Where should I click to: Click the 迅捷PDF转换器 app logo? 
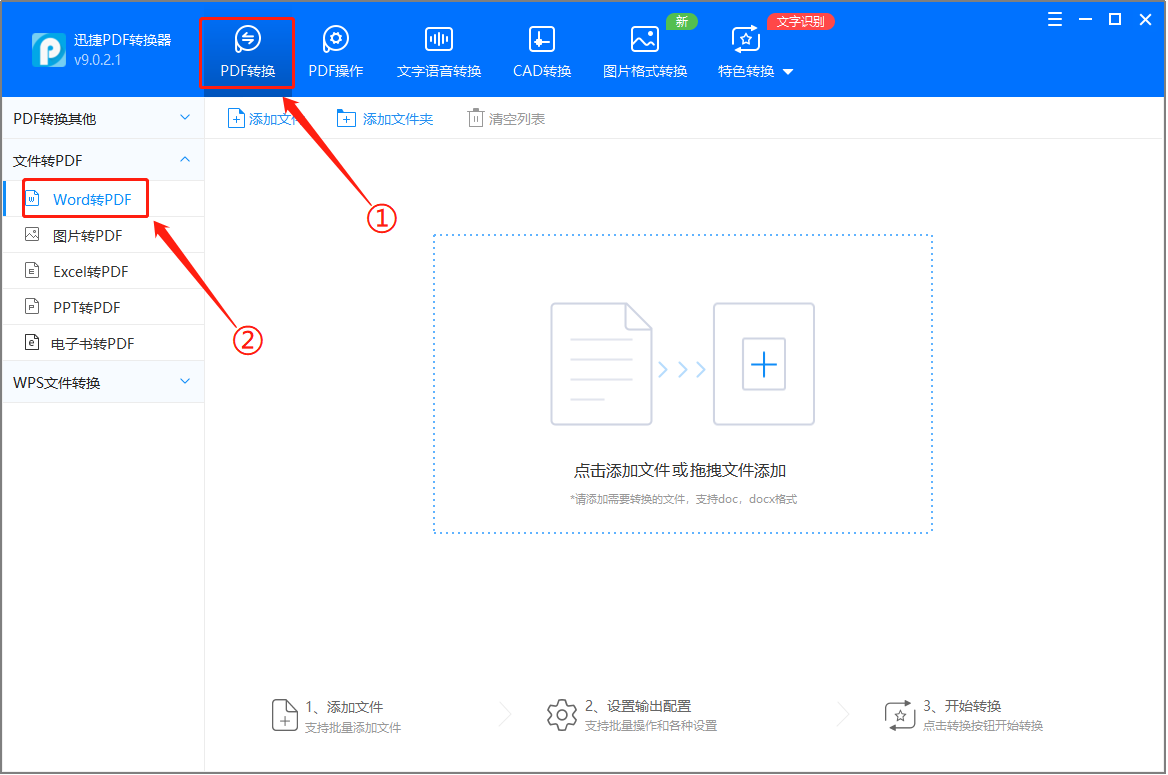[x=49, y=50]
